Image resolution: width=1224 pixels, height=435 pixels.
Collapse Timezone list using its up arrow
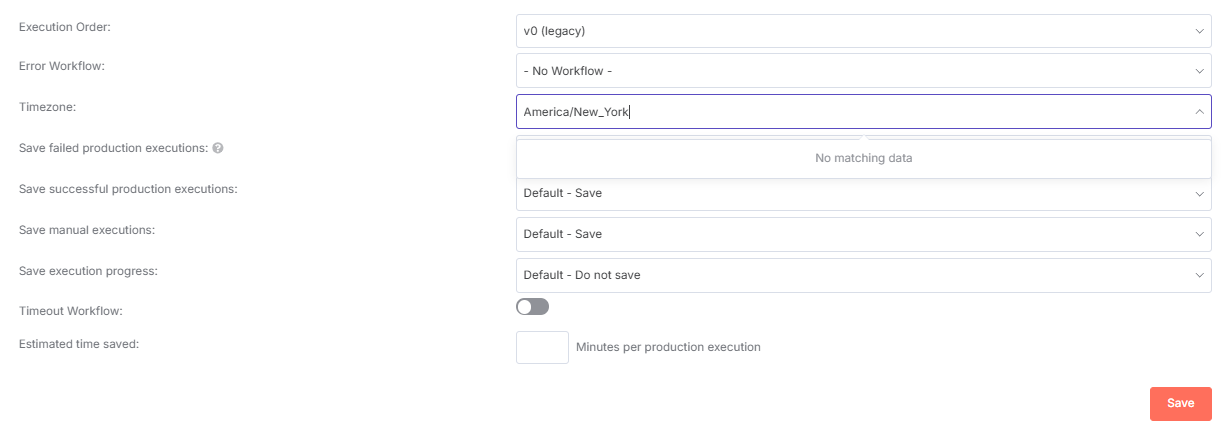(x=1199, y=112)
